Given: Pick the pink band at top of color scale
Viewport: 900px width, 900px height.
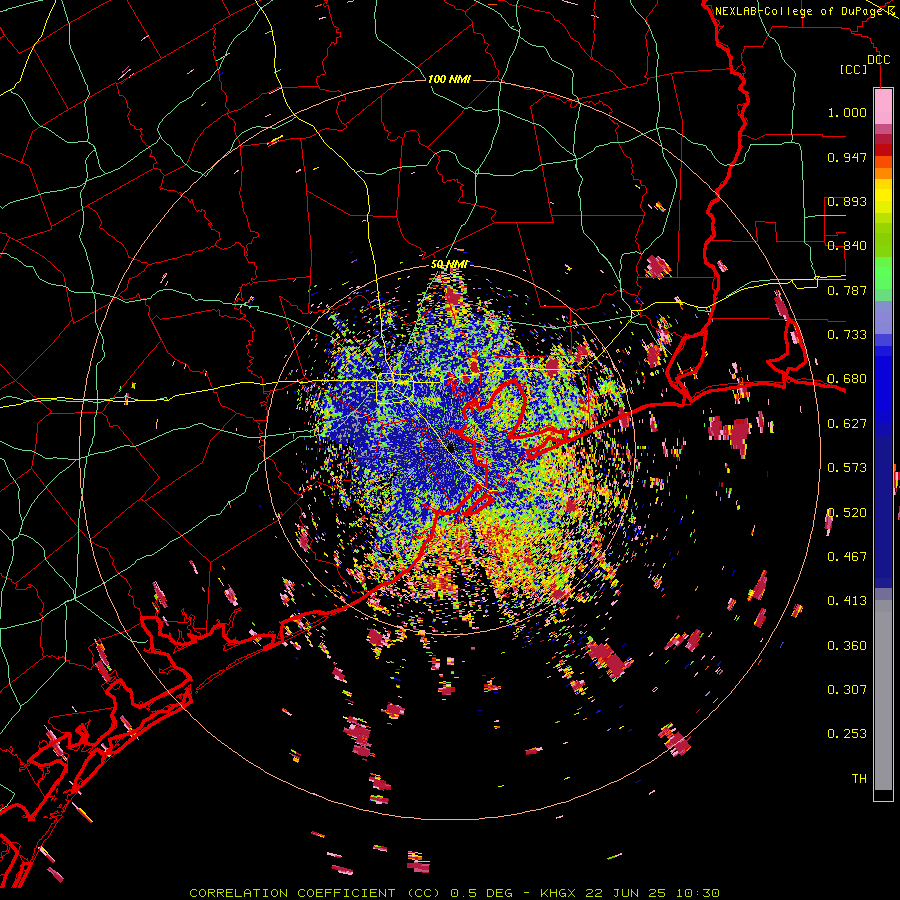Looking at the screenshot, I should point(883,107).
